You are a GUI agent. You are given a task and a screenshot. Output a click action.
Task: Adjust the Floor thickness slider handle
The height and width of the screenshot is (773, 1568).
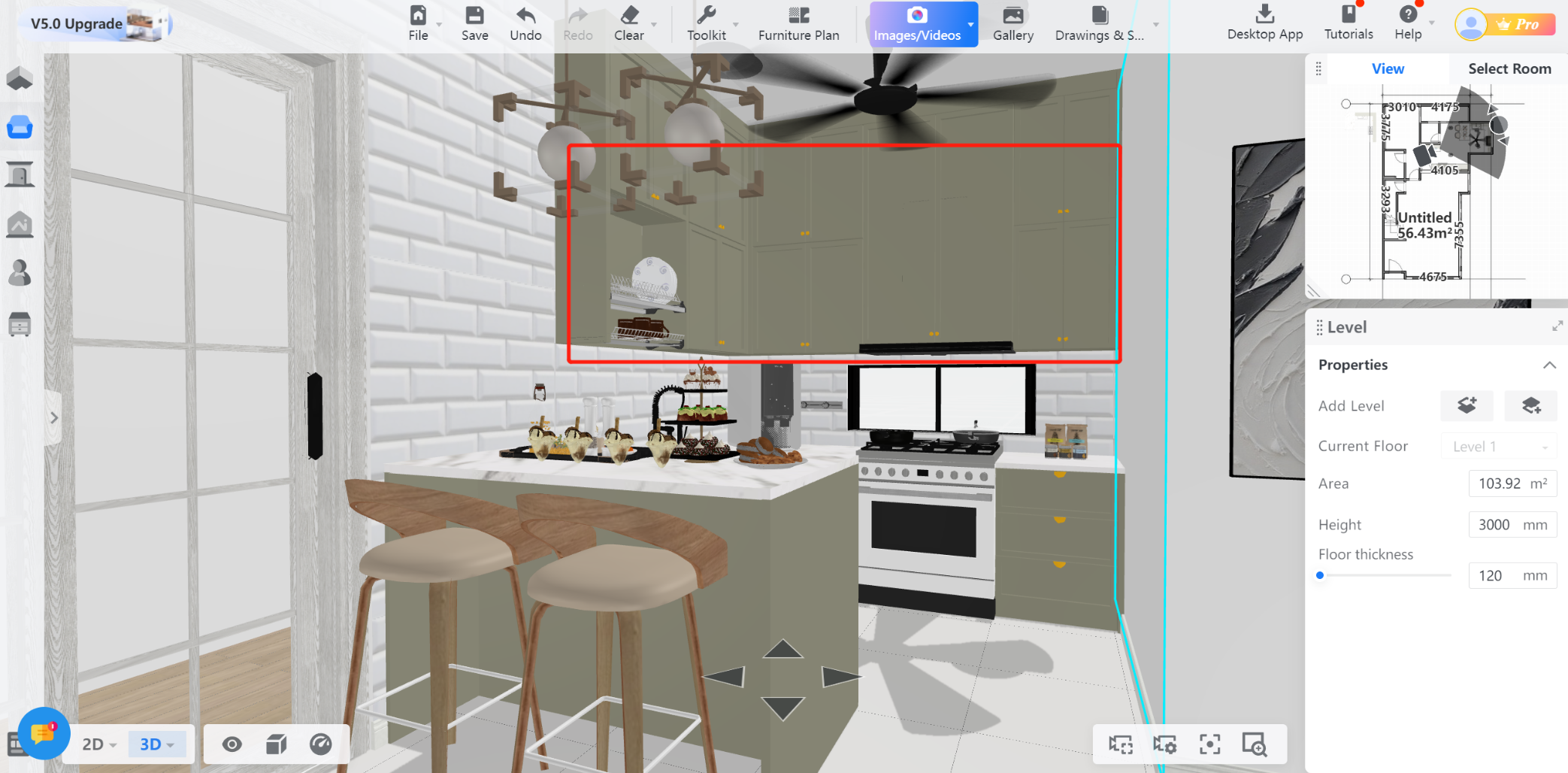pyautogui.click(x=1320, y=575)
